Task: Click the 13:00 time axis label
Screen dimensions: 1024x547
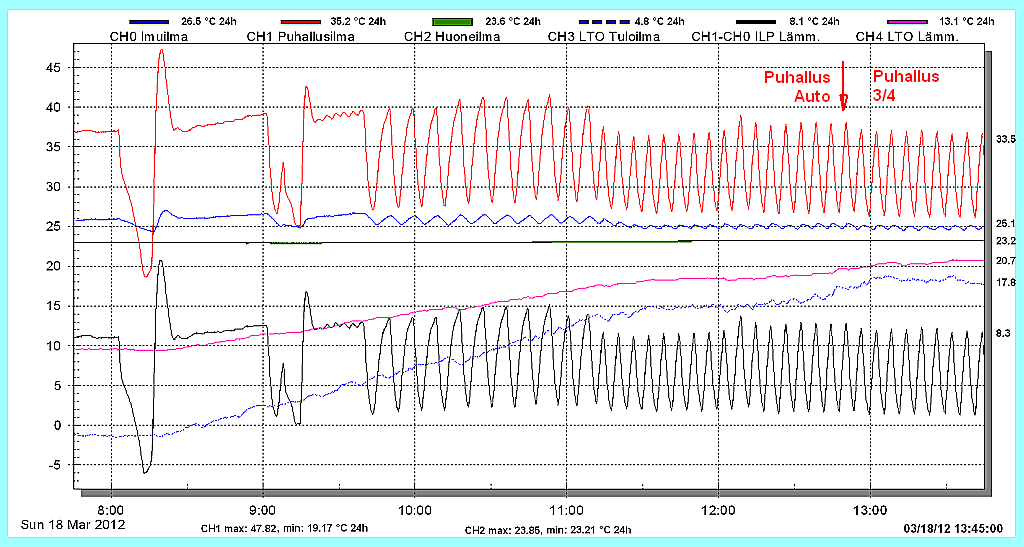Action: (870, 508)
